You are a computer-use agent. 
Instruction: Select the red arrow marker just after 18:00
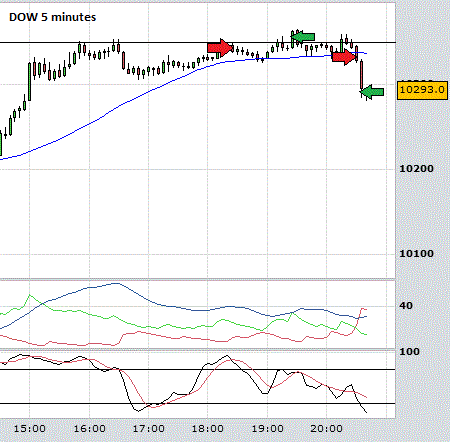(220, 48)
